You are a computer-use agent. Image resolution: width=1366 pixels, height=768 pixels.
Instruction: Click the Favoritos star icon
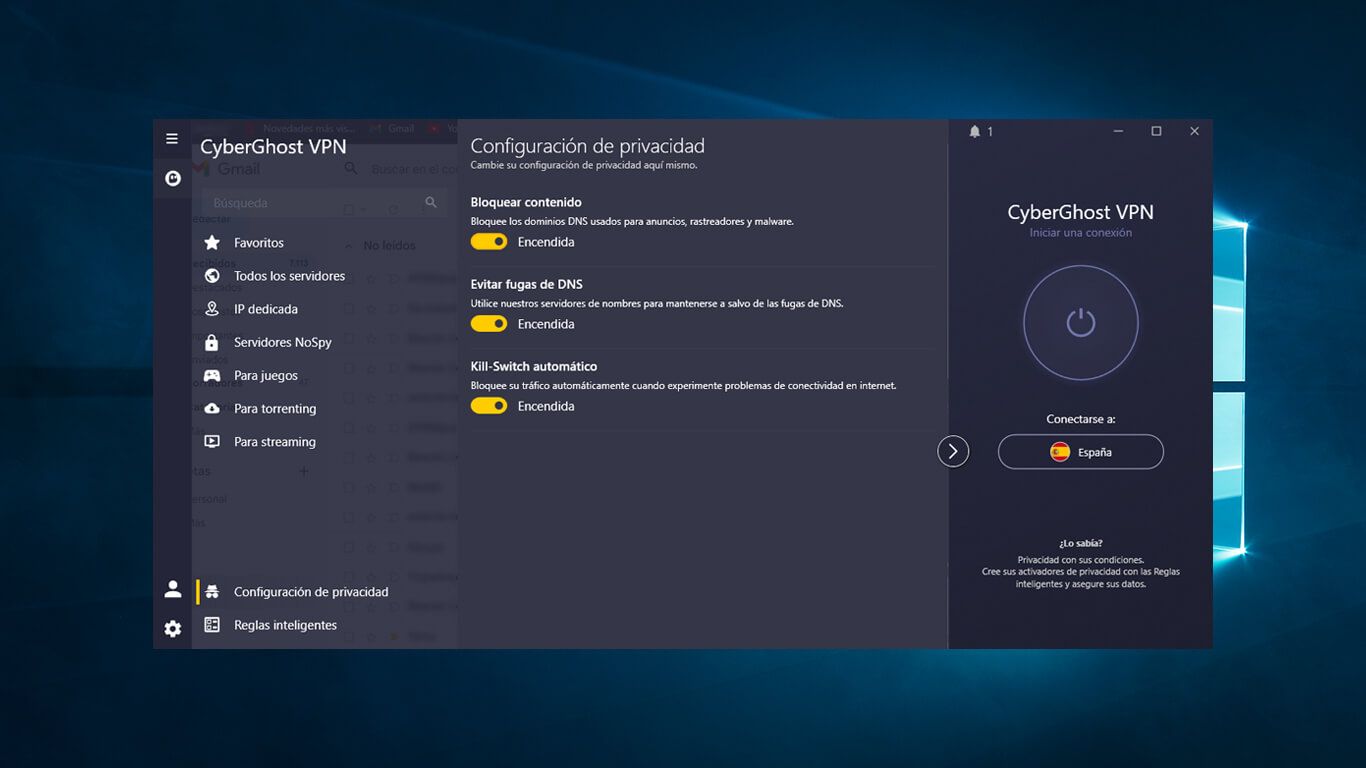point(212,243)
